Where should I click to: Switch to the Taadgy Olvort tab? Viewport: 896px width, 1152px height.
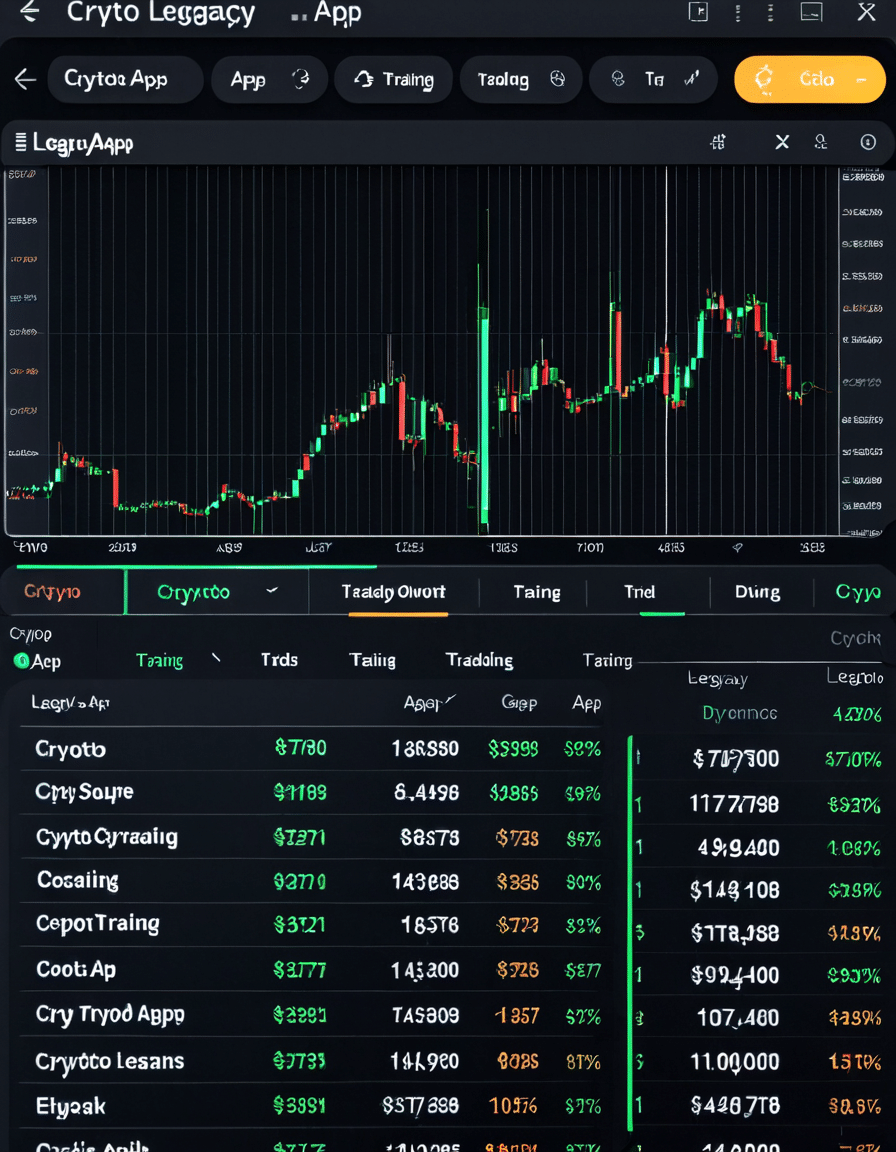(x=394, y=592)
